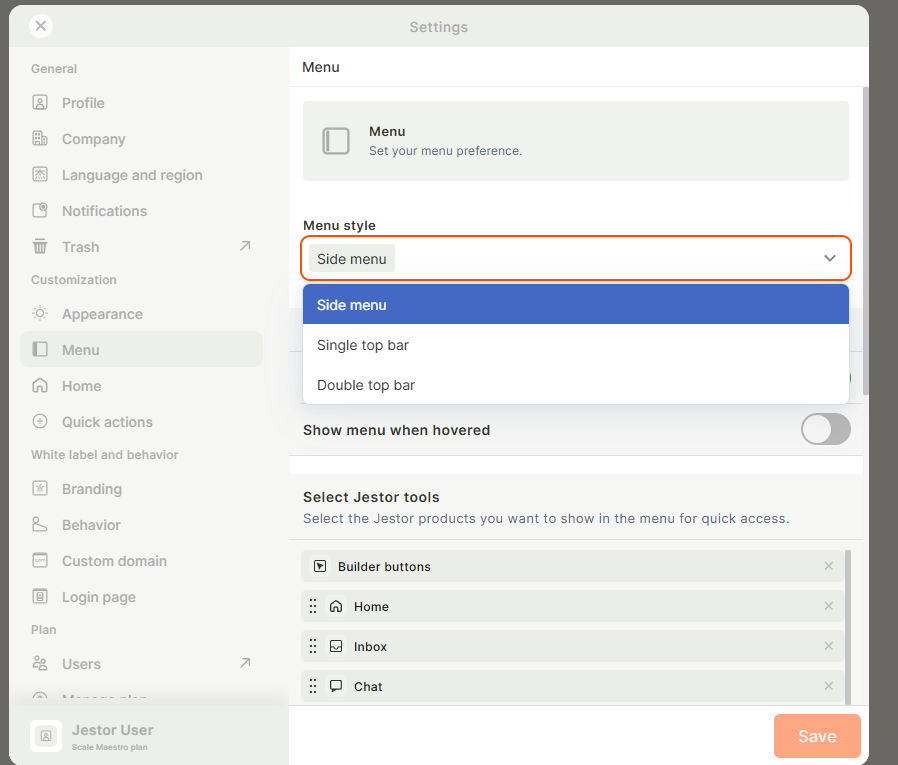Click the Custom domain icon
Image resolution: width=898 pixels, height=765 pixels.
(40, 561)
